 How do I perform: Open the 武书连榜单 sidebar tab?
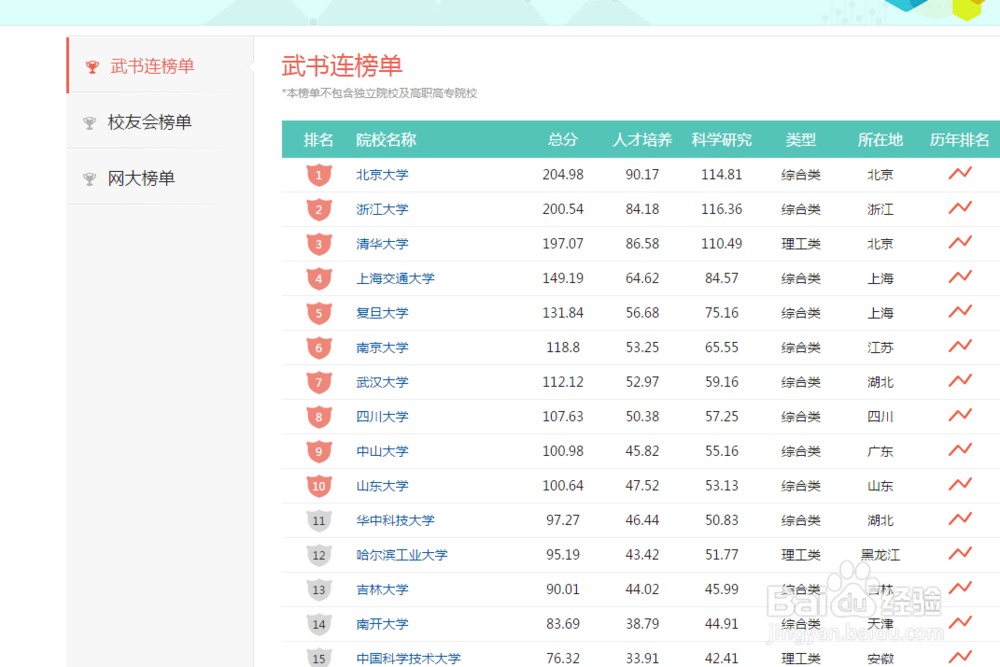159,66
